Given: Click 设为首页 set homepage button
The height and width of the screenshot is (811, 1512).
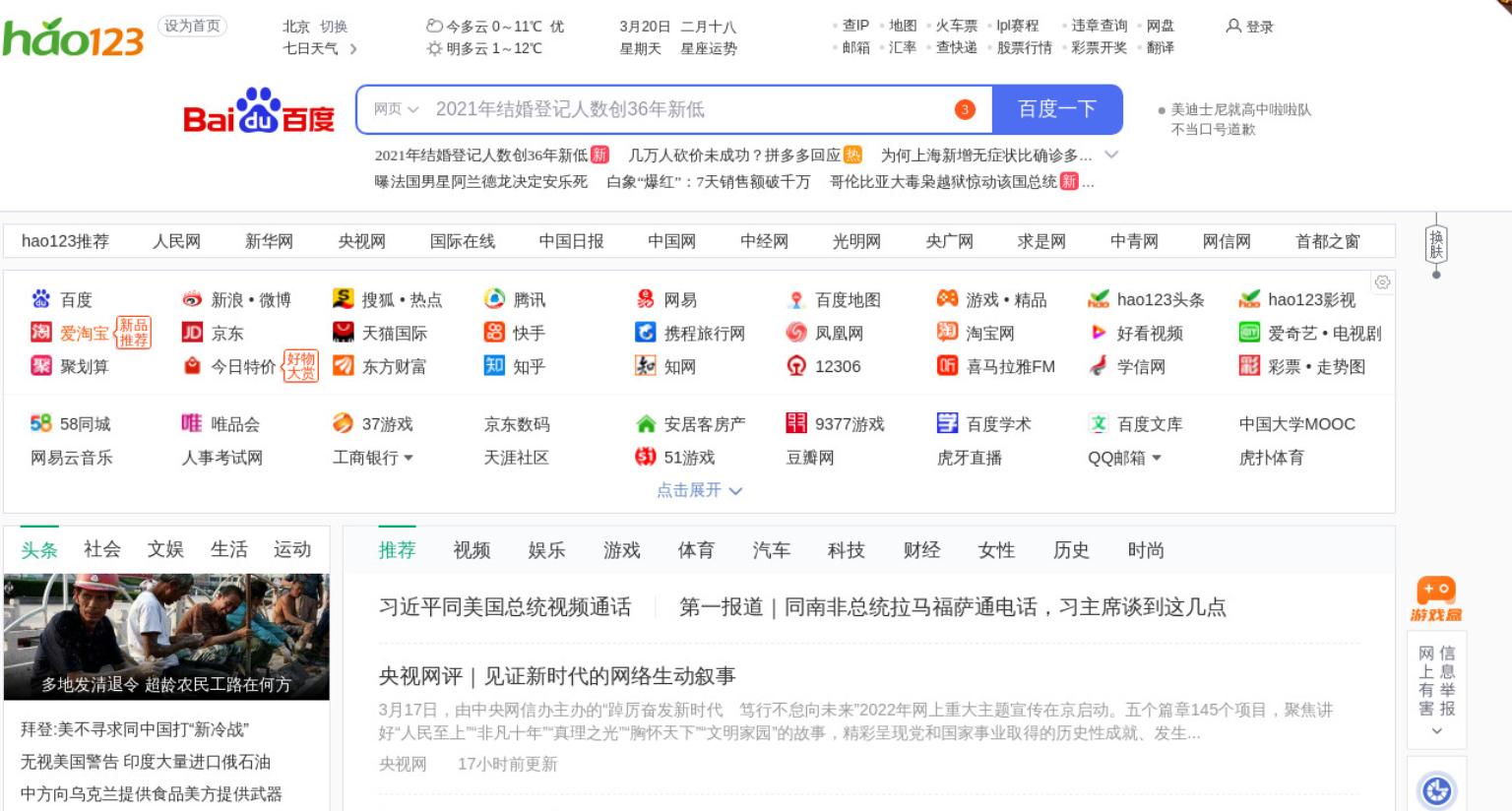Looking at the screenshot, I should pyautogui.click(x=192, y=26).
